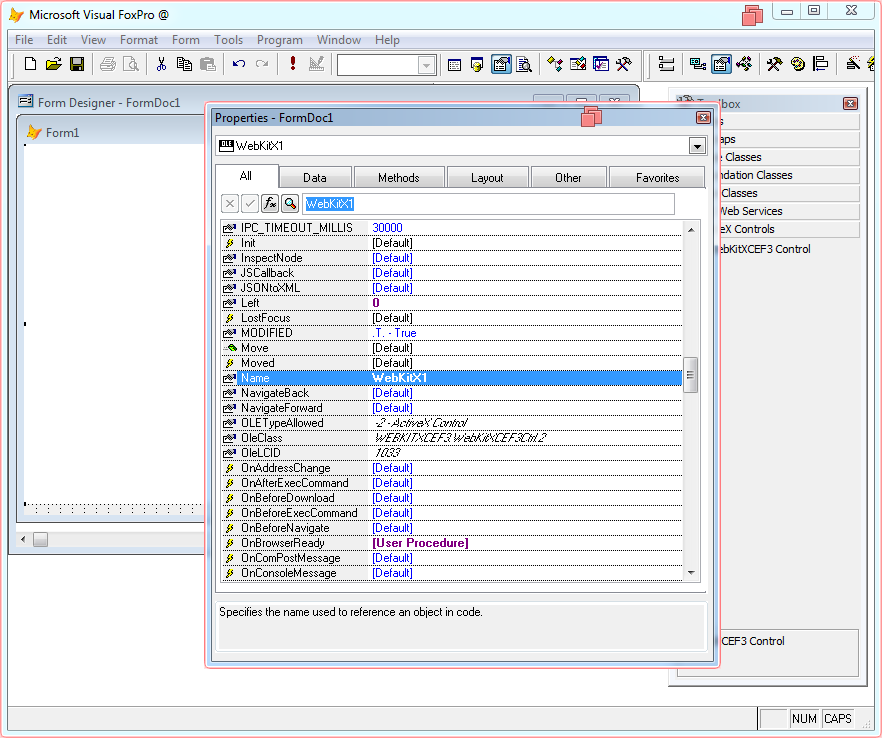The width and height of the screenshot is (882, 738).
Task: Open the Format menu
Action: click(x=138, y=40)
